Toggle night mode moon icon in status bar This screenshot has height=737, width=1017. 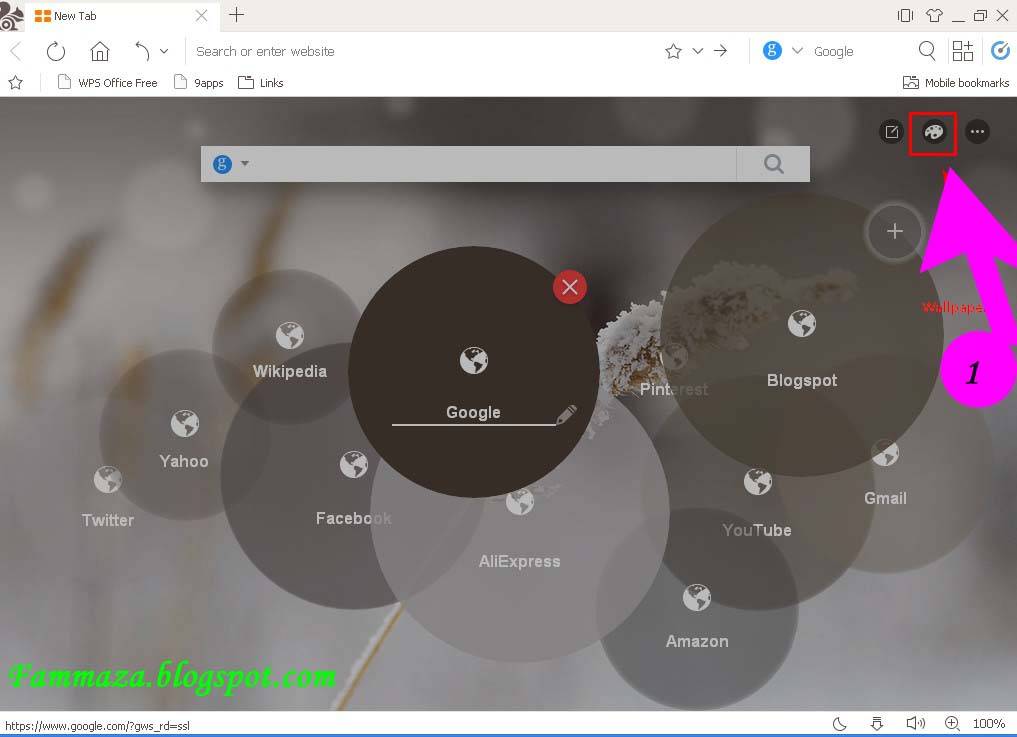(x=840, y=723)
